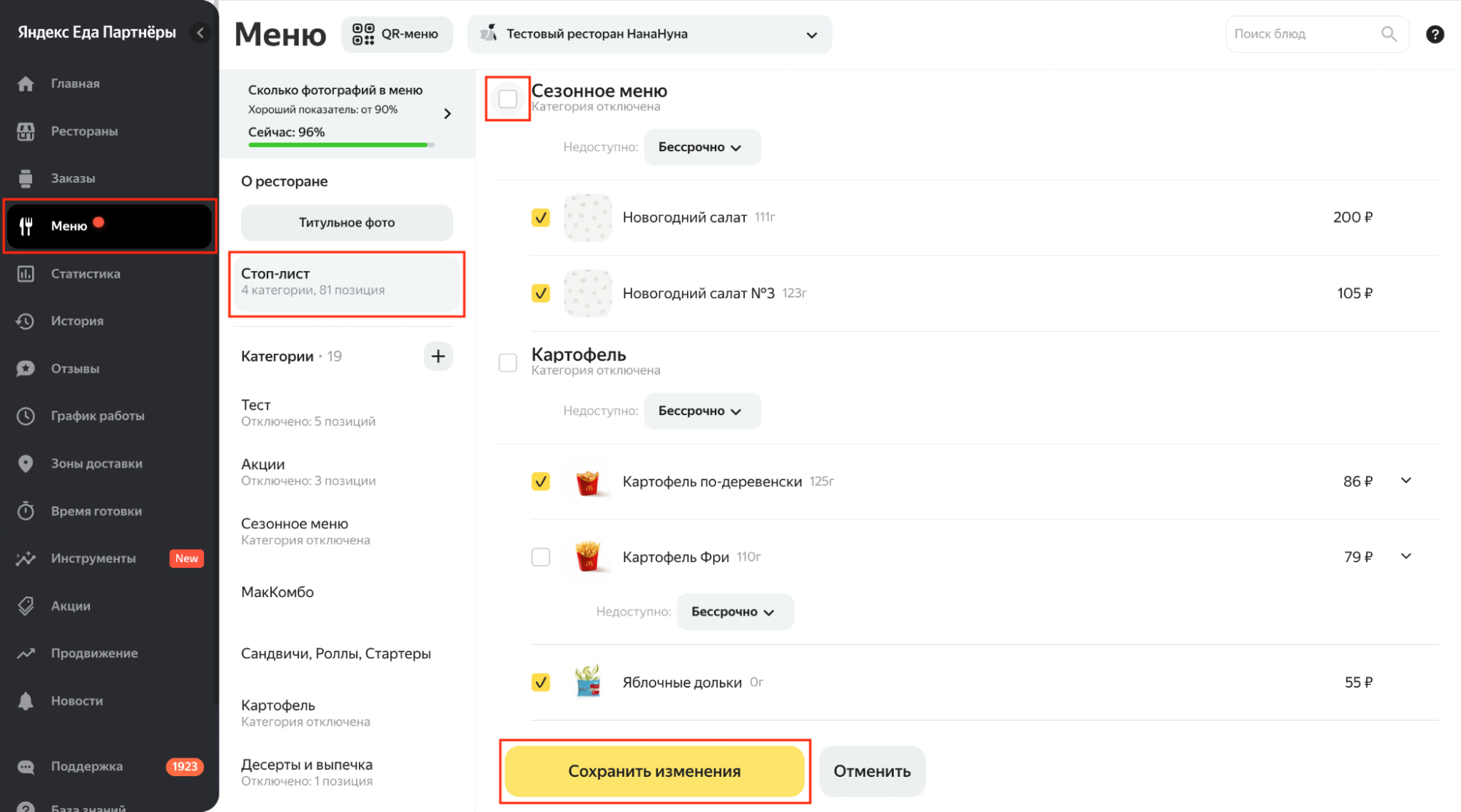Uncheck Яблочные дольки checkbox
This screenshot has height=812, width=1461.
(x=541, y=683)
